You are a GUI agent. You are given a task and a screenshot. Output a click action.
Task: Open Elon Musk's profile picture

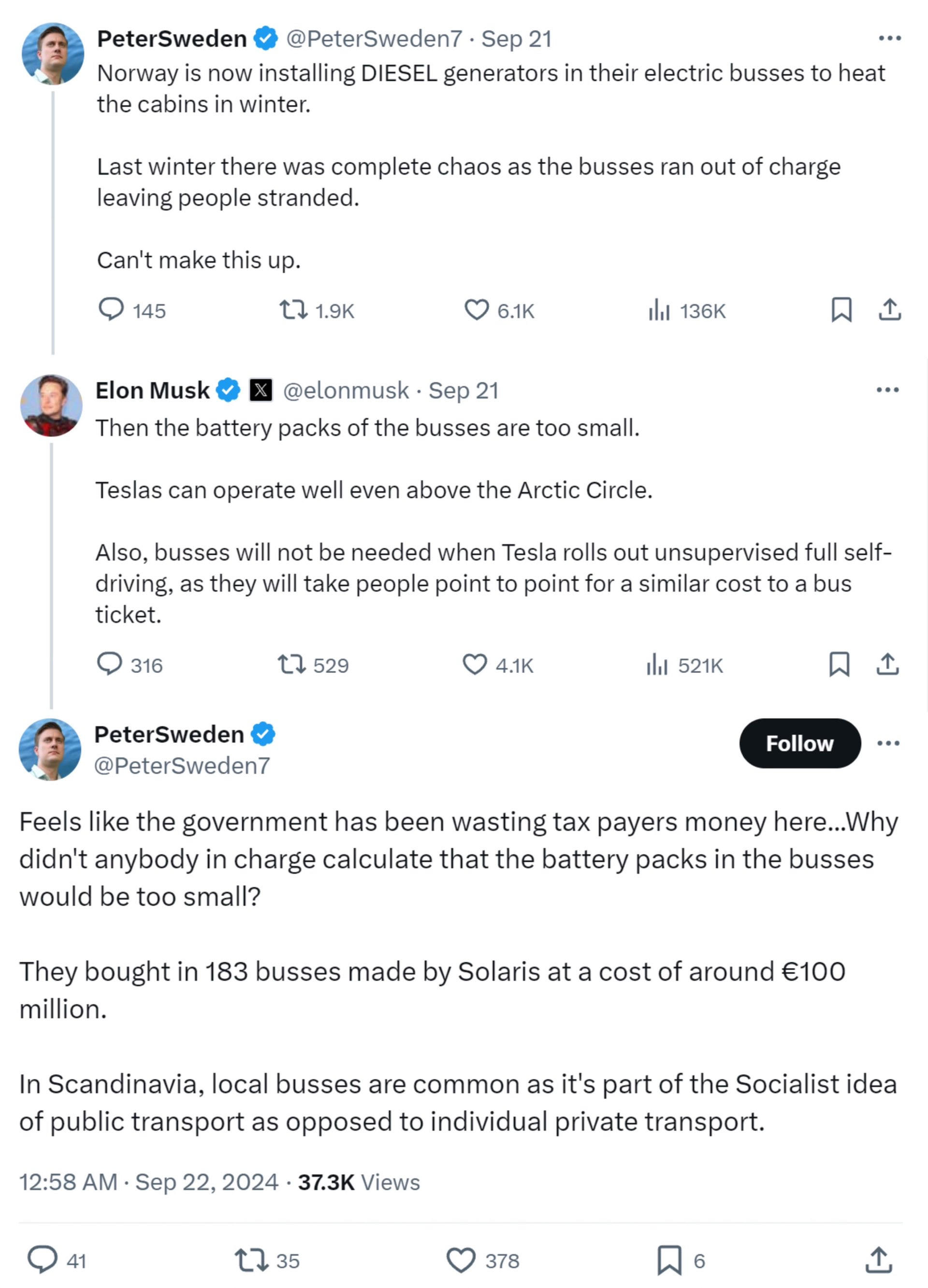click(51, 405)
